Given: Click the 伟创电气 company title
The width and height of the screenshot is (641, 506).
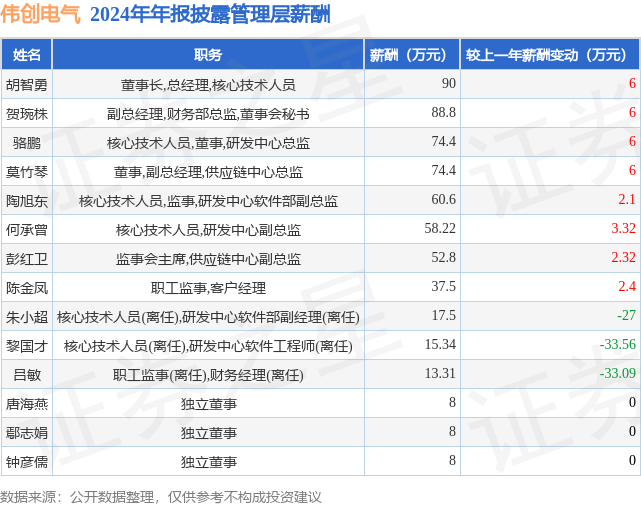Looking at the screenshot, I should (x=41, y=14).
